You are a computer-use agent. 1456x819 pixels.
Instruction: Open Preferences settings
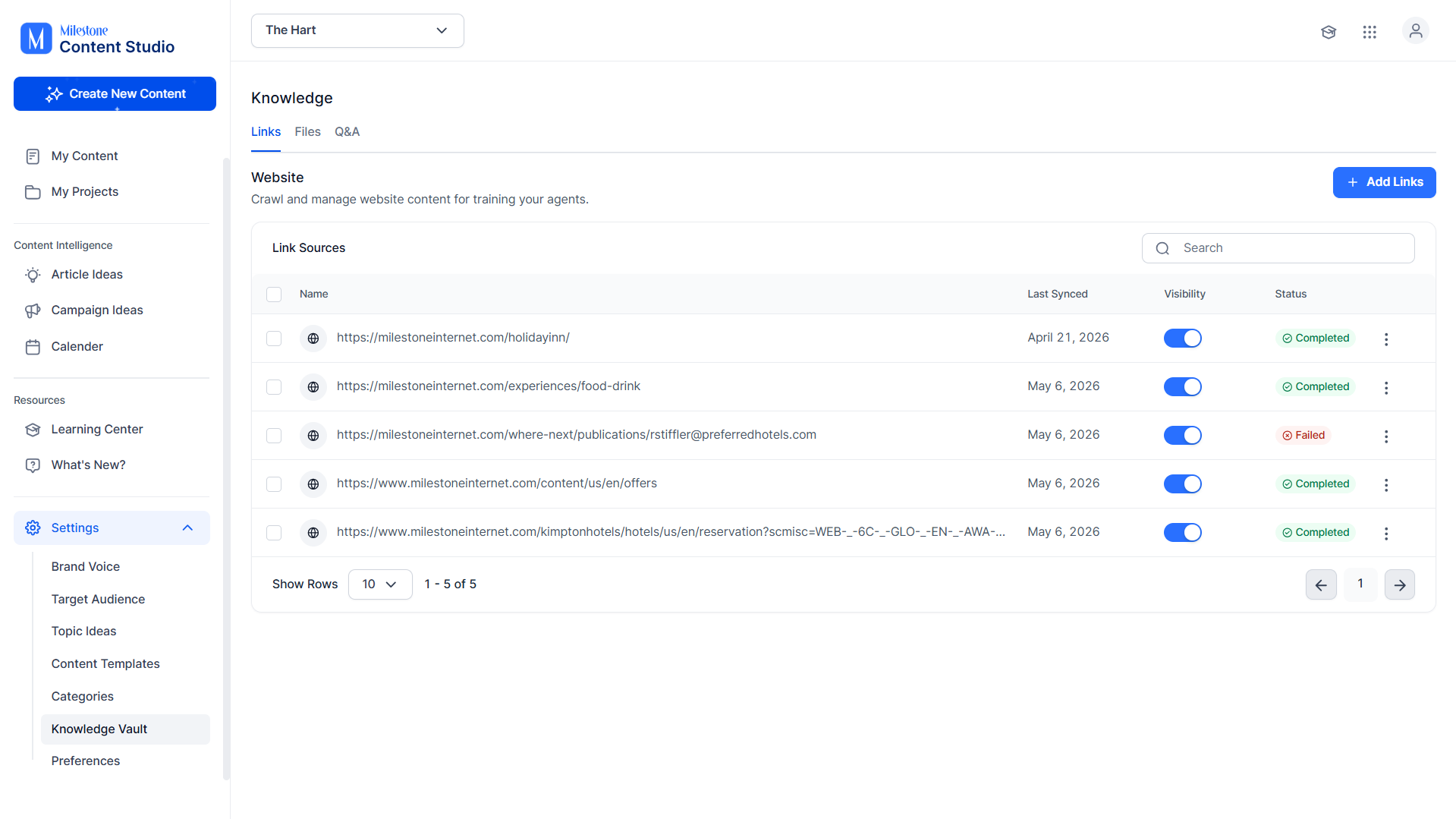point(86,761)
